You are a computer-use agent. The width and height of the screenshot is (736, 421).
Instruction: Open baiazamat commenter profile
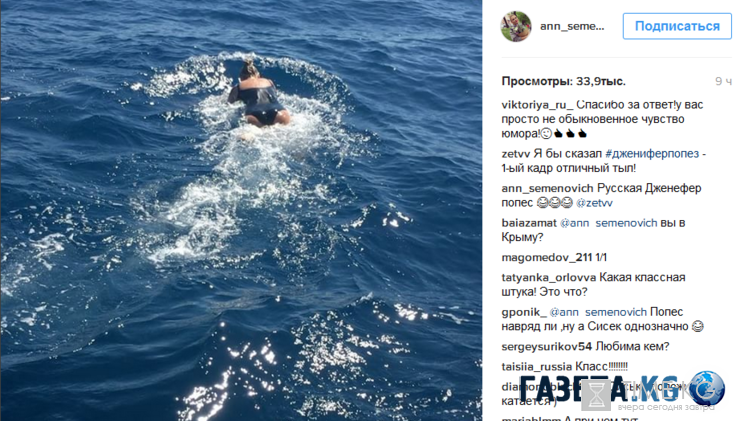(529, 223)
